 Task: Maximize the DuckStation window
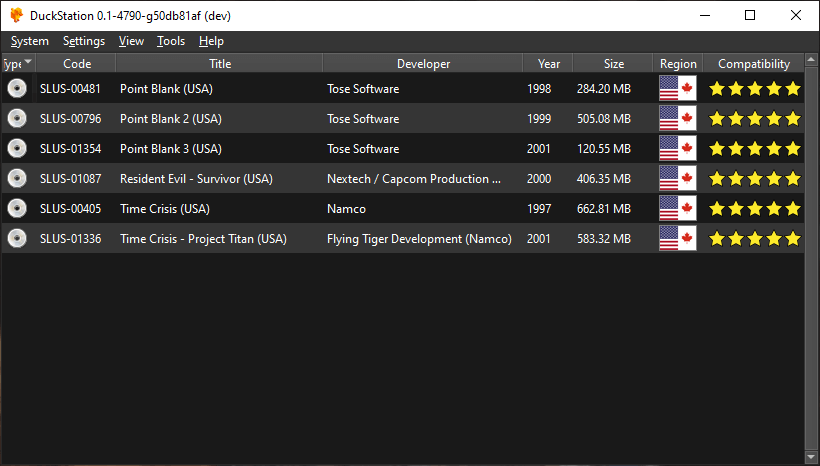coord(750,15)
